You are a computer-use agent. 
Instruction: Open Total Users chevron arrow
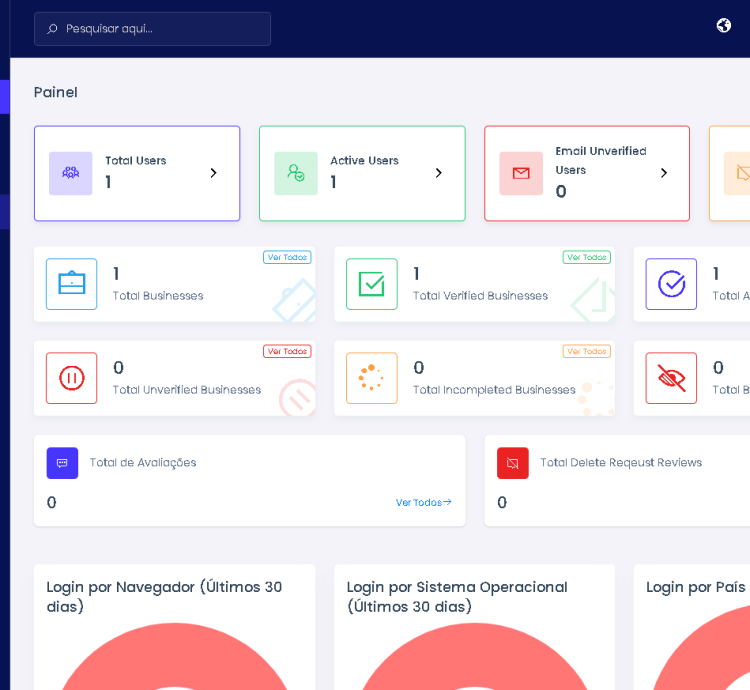(x=213, y=173)
